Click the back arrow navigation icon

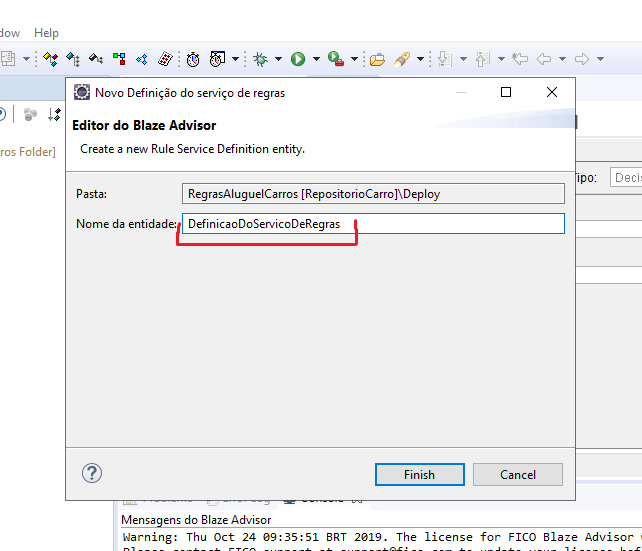point(544,59)
